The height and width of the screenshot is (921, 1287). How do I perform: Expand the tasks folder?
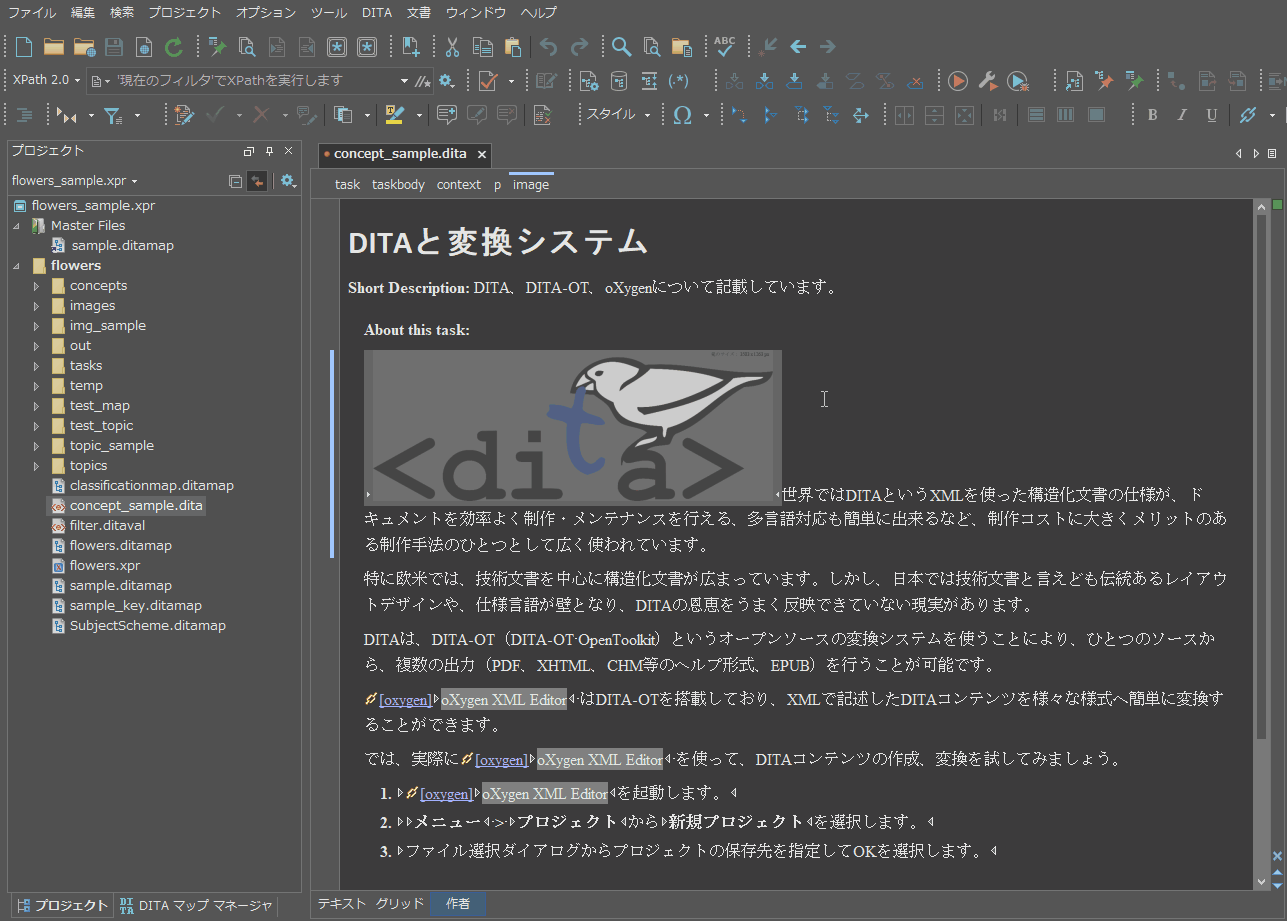(37, 366)
